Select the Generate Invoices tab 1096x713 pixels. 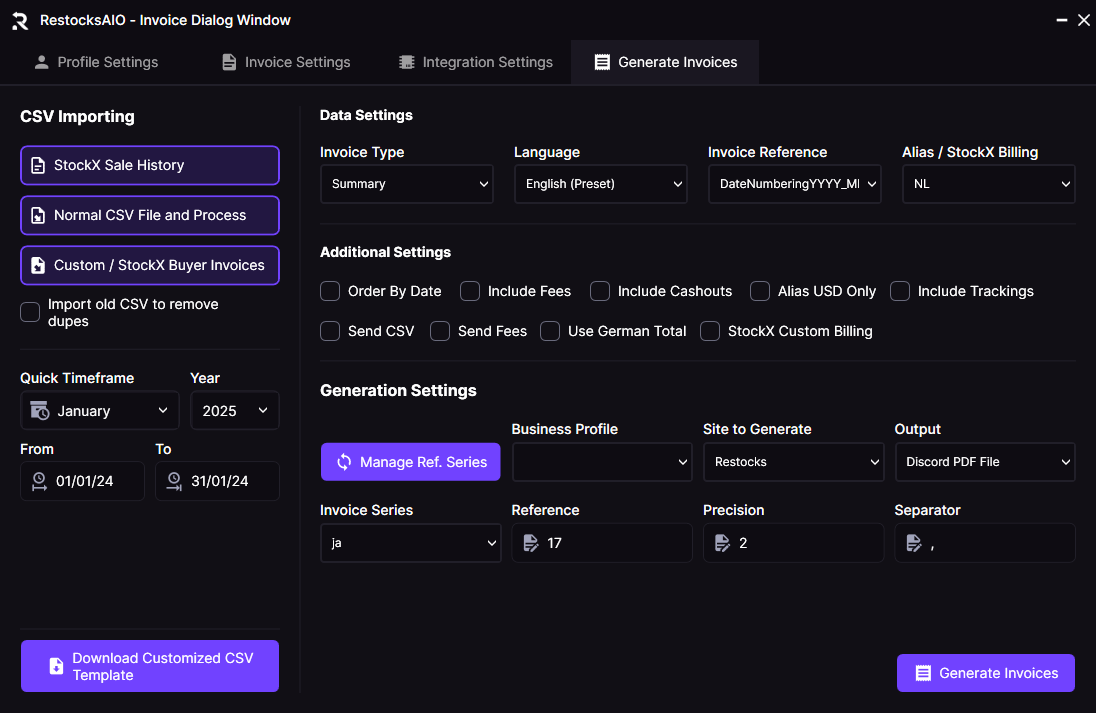665,62
